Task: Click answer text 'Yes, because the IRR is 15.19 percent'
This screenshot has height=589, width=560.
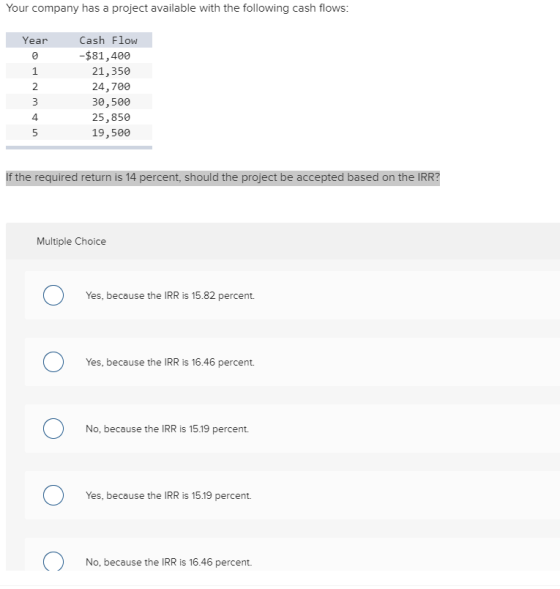Action: tap(168, 495)
